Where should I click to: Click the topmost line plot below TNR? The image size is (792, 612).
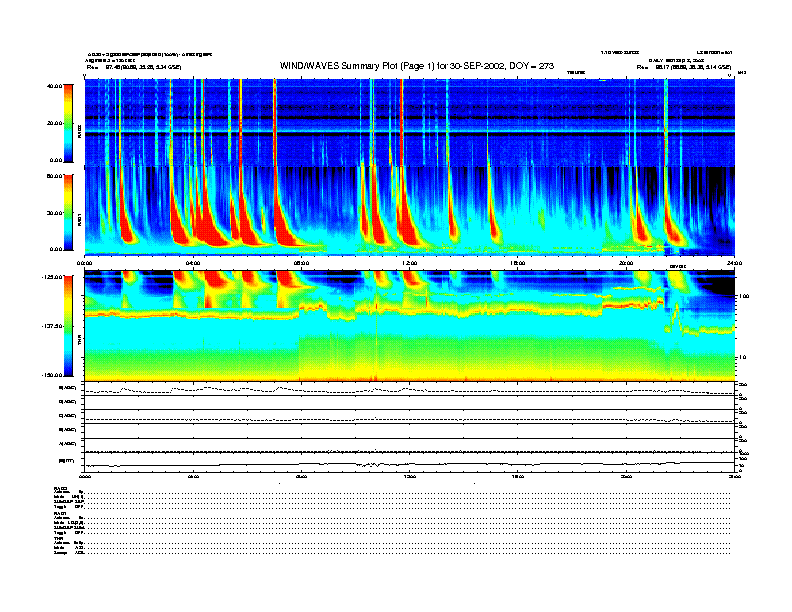coord(409,389)
